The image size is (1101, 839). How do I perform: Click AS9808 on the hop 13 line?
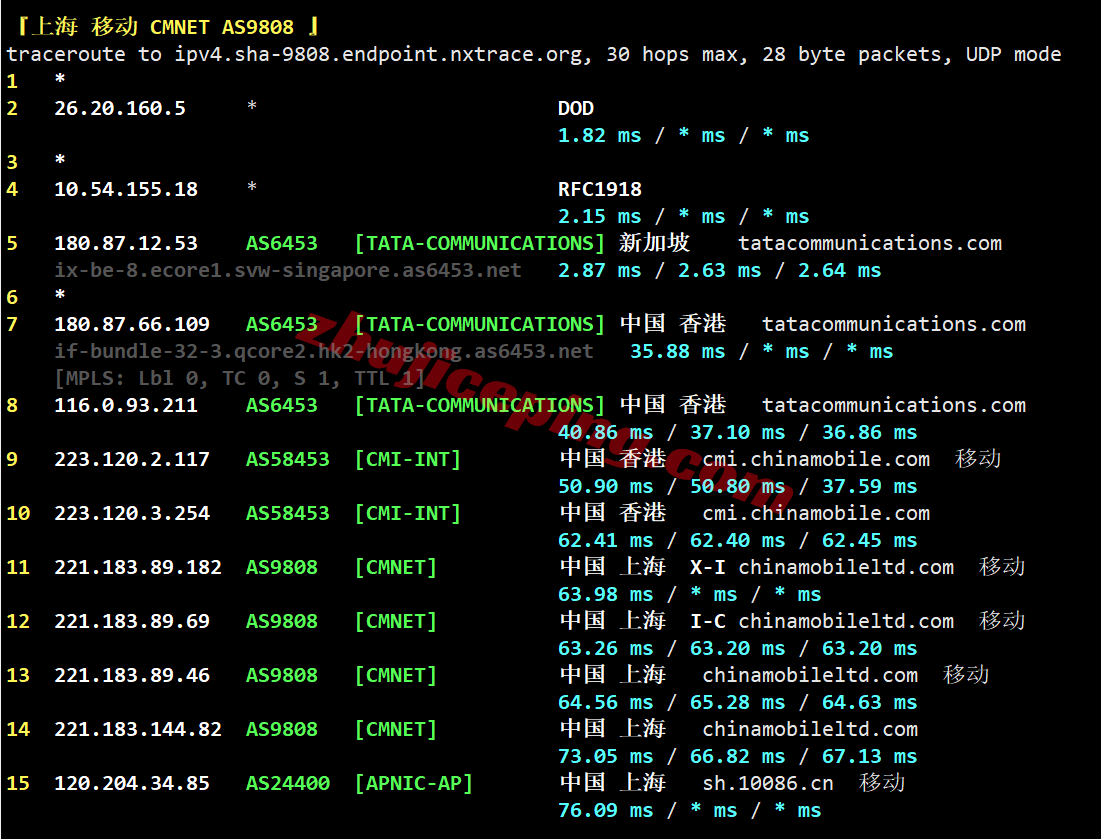pos(282,675)
